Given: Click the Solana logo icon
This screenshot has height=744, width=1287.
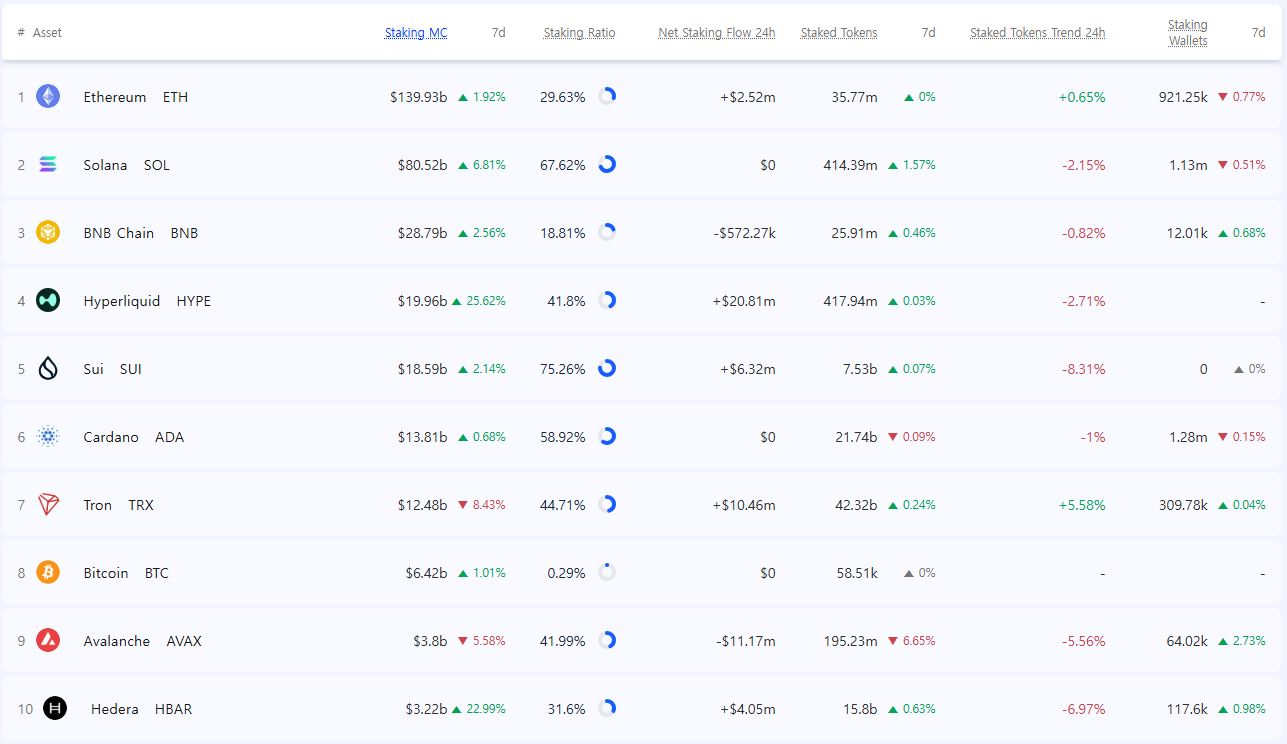Looking at the screenshot, I should coord(48,165).
